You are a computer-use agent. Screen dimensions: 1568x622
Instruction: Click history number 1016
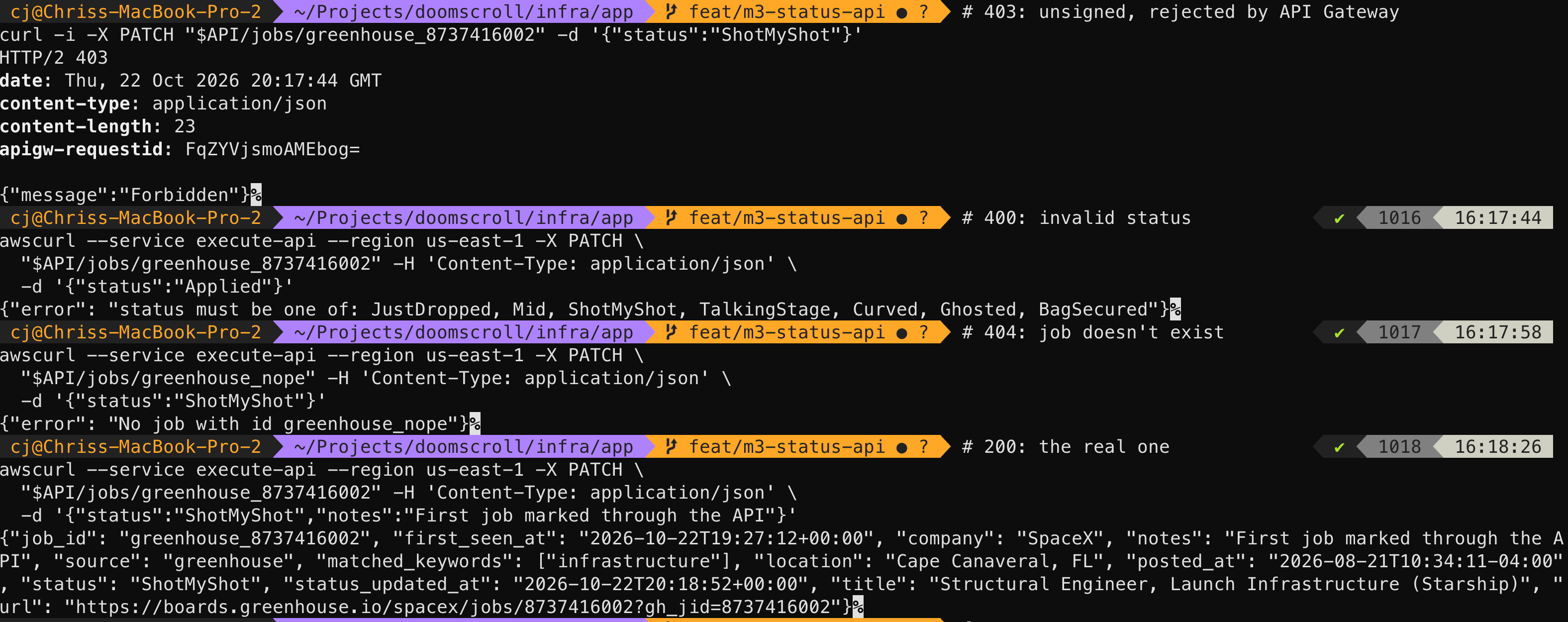[1399, 217]
